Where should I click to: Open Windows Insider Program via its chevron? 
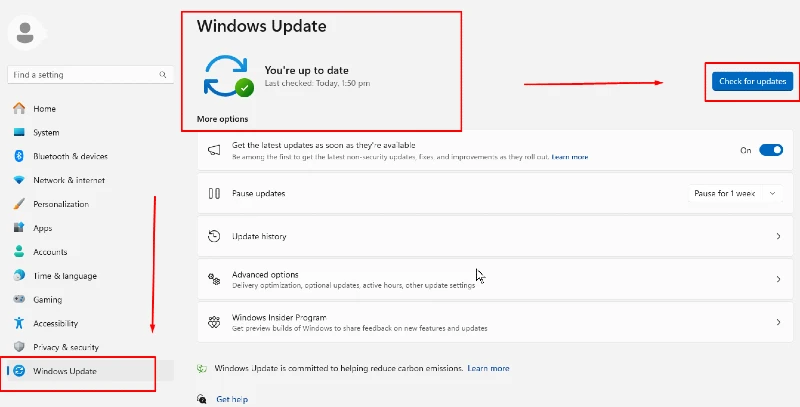click(778, 322)
